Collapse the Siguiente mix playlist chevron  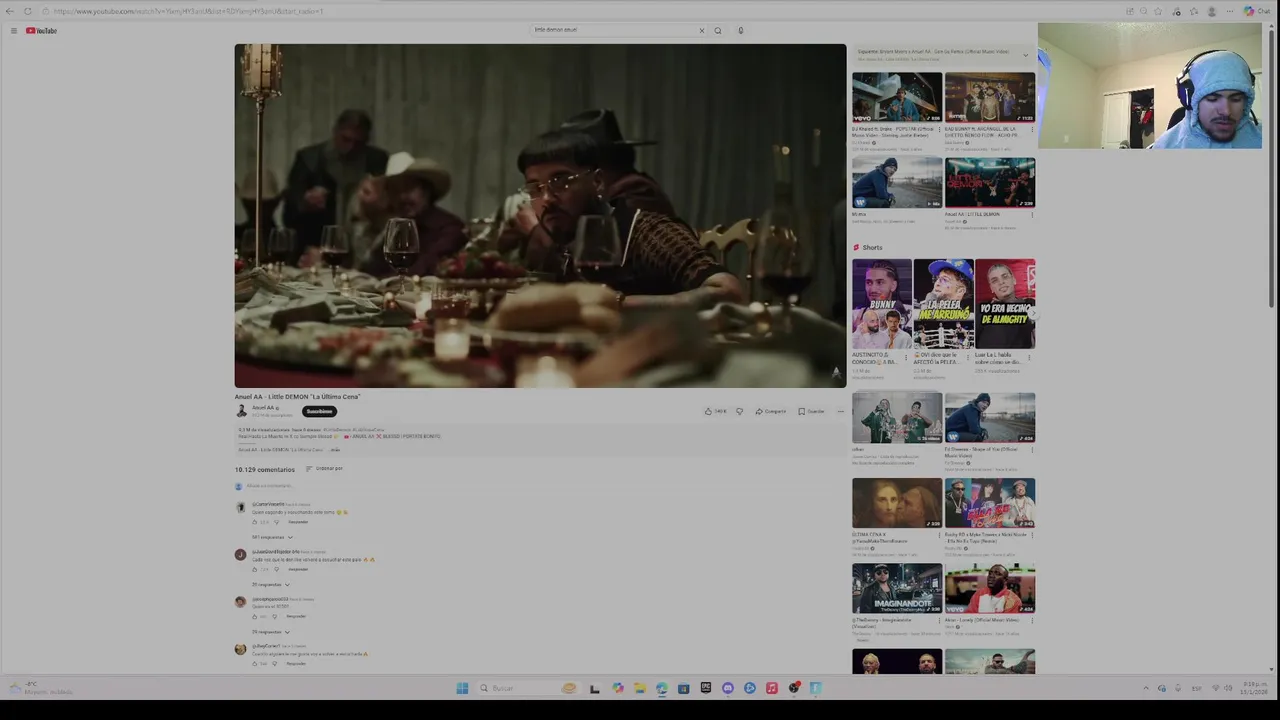tap(1025, 55)
